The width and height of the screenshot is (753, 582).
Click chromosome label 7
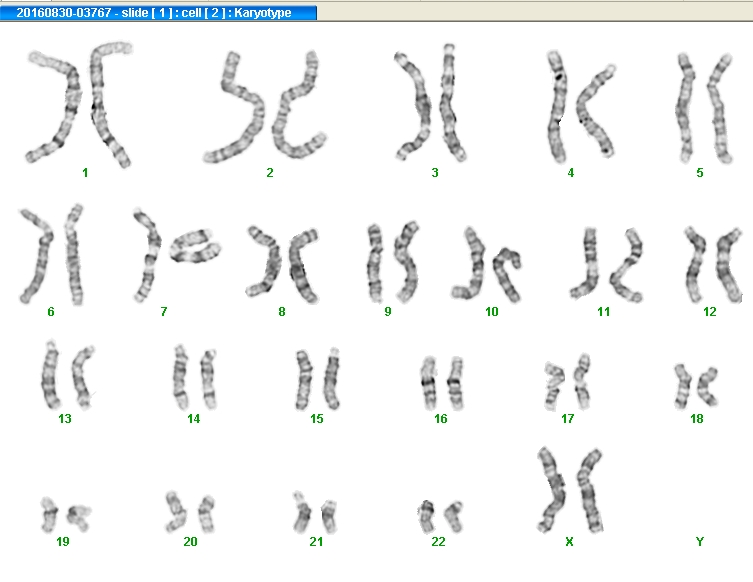point(164,312)
